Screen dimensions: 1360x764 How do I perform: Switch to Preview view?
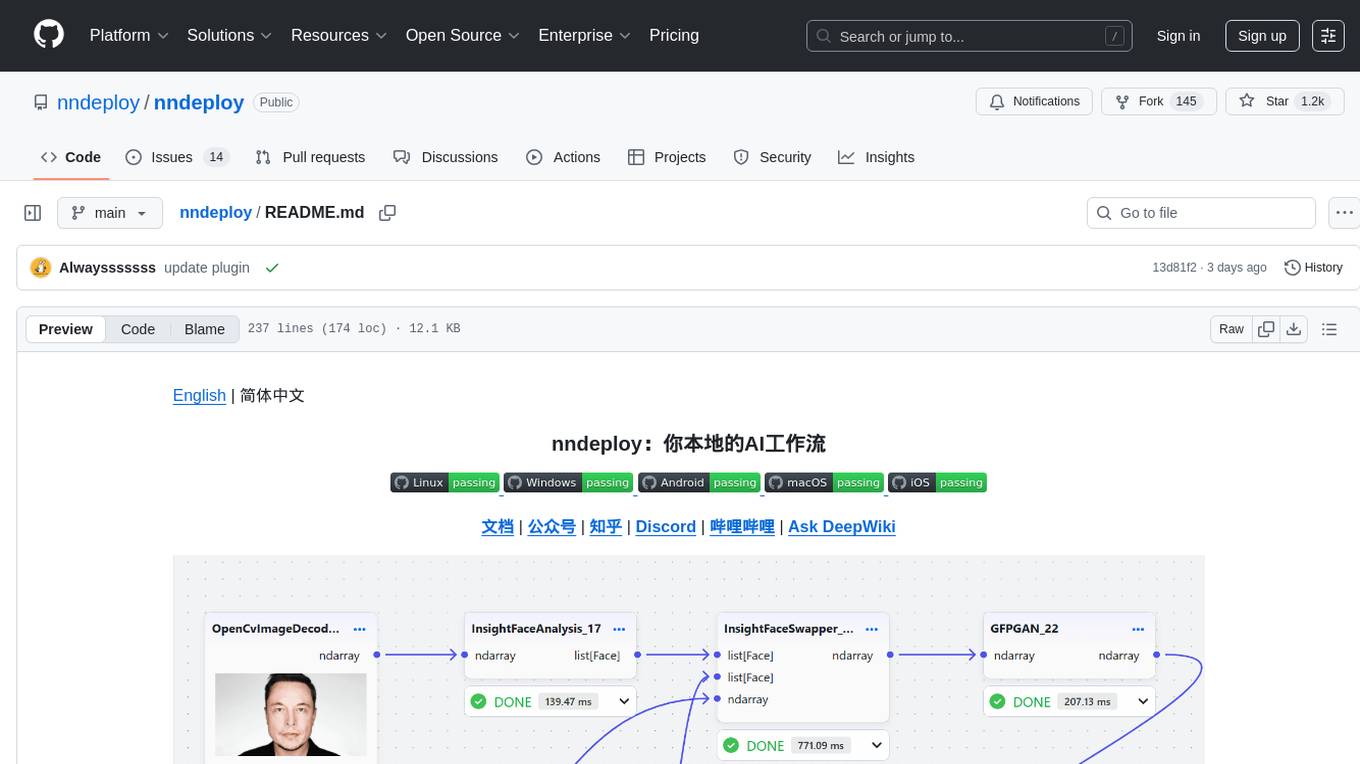click(66, 329)
